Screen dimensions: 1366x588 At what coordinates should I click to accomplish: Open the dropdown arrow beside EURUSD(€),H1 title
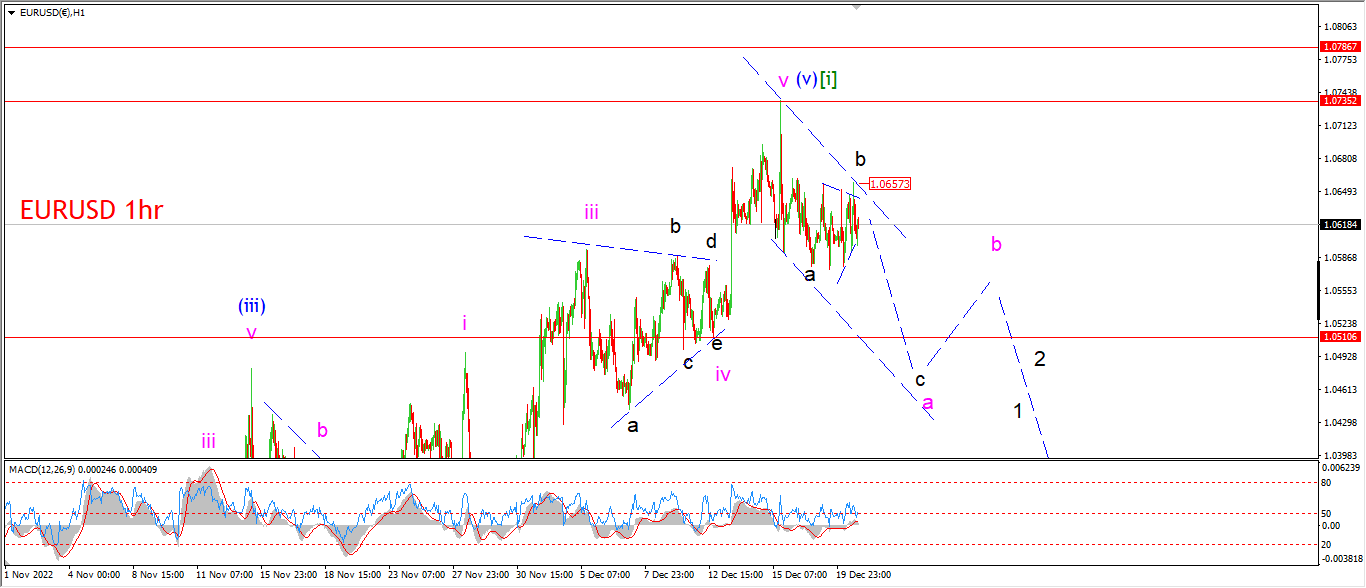[11, 12]
